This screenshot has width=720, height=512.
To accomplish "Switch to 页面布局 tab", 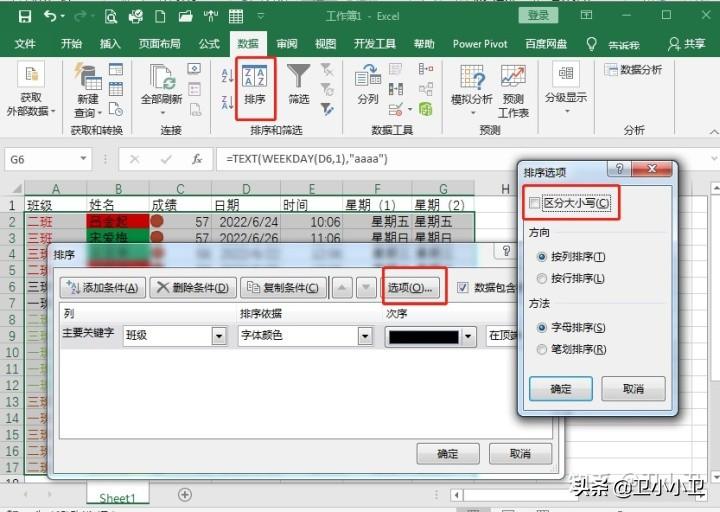I will point(160,44).
